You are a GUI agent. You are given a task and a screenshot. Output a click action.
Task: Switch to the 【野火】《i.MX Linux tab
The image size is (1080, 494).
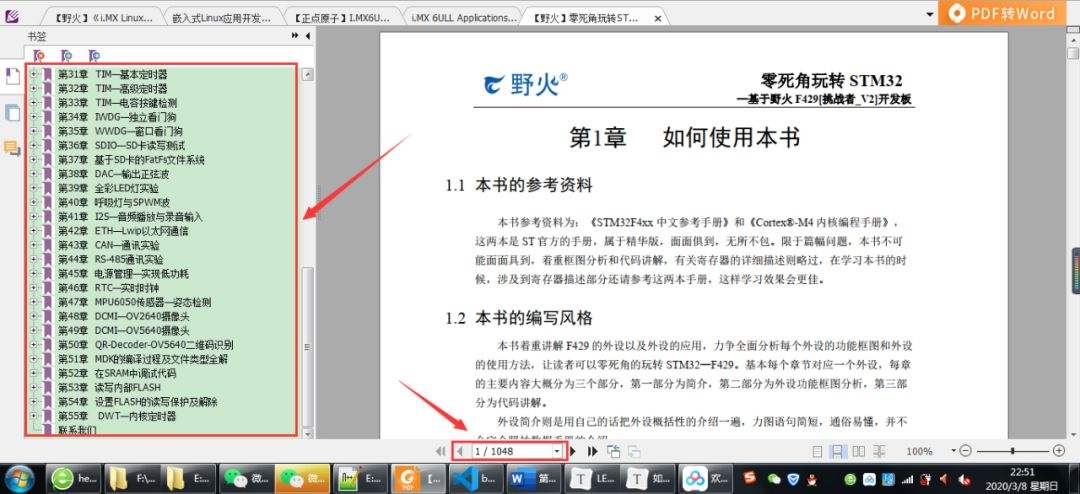[103, 18]
